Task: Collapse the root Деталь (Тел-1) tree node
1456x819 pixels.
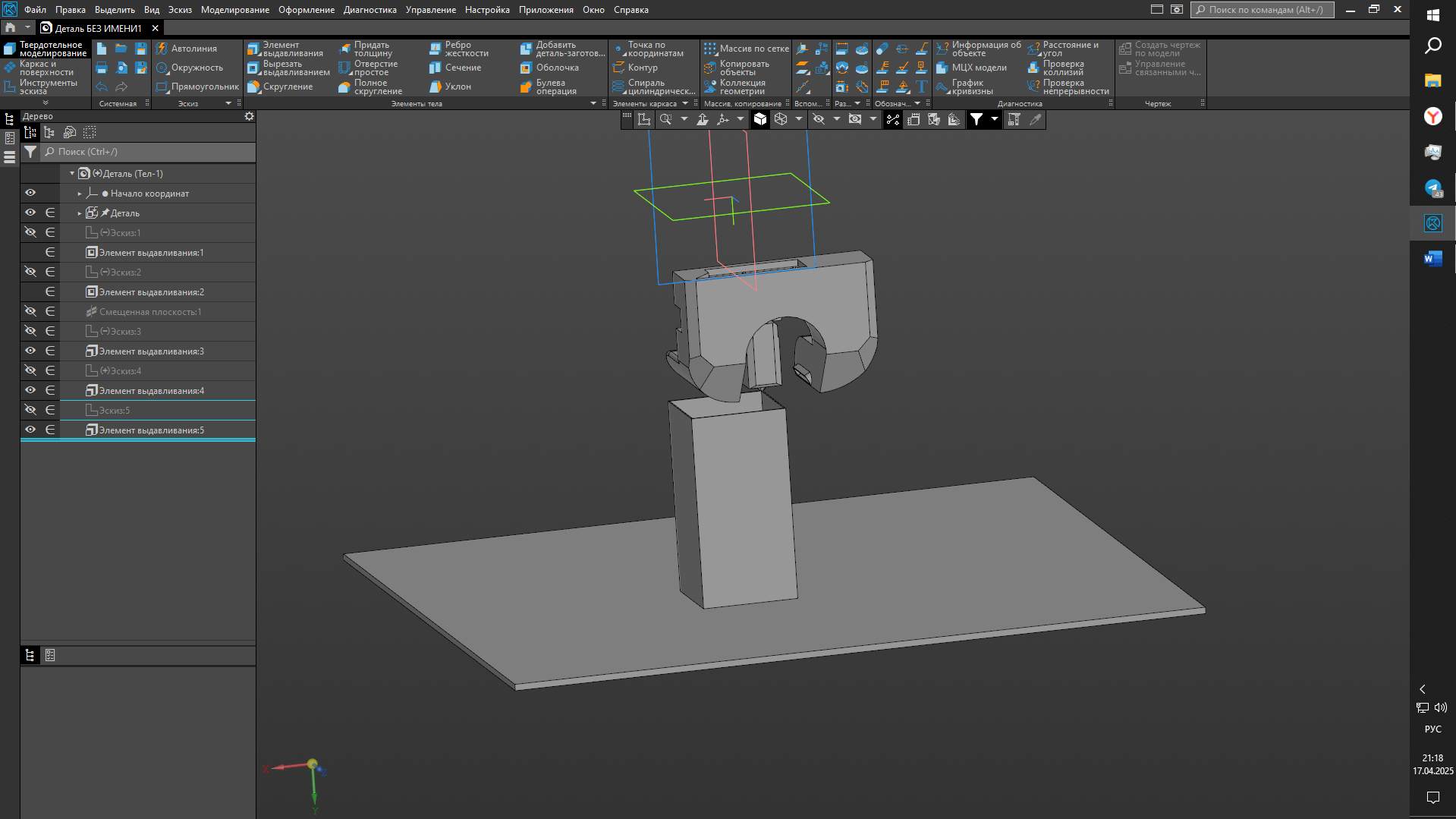Action: click(72, 173)
